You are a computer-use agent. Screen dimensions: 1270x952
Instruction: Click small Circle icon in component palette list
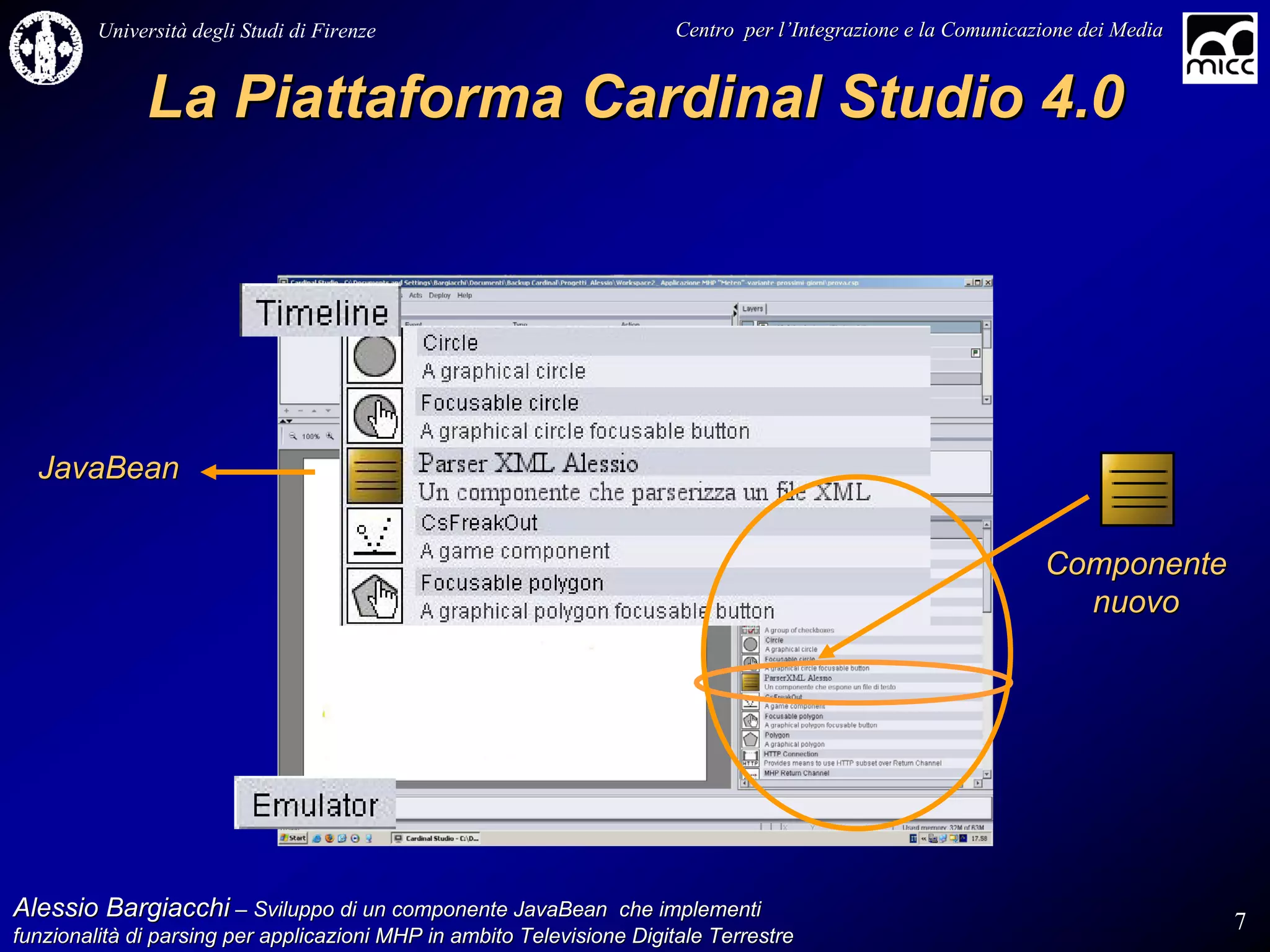(750, 645)
